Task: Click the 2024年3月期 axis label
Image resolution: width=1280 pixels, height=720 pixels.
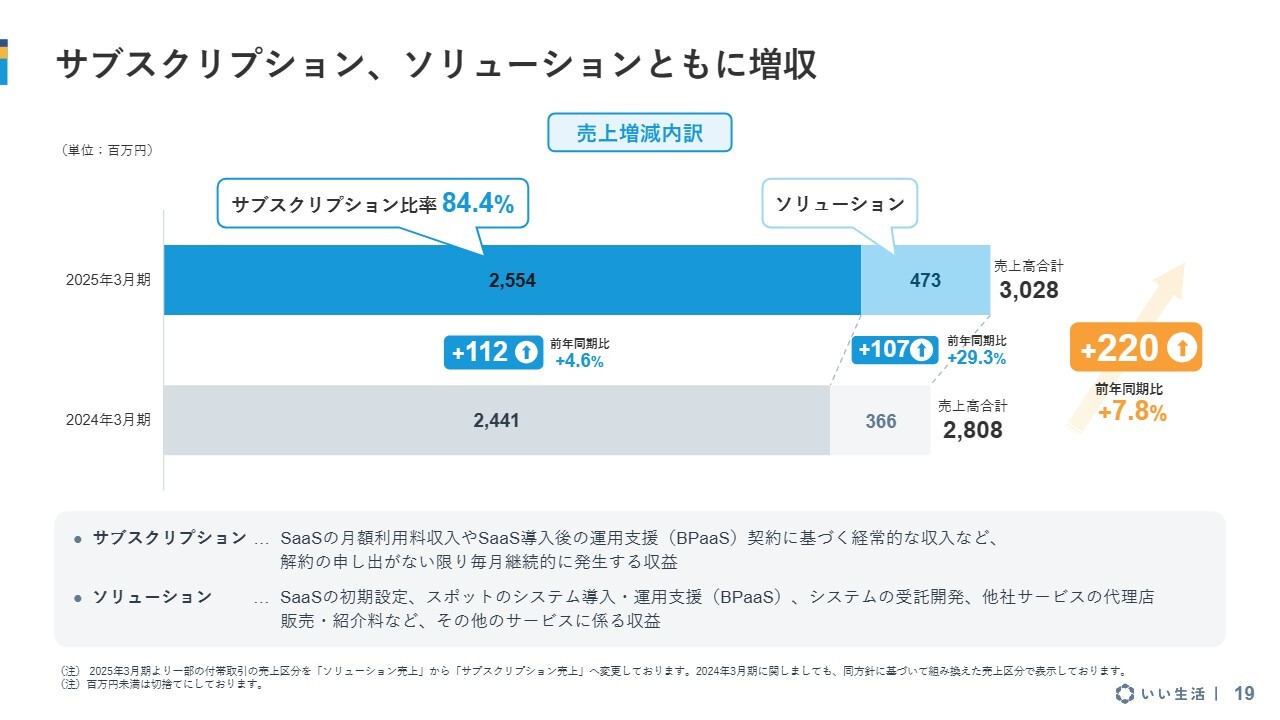Action: tap(108, 420)
